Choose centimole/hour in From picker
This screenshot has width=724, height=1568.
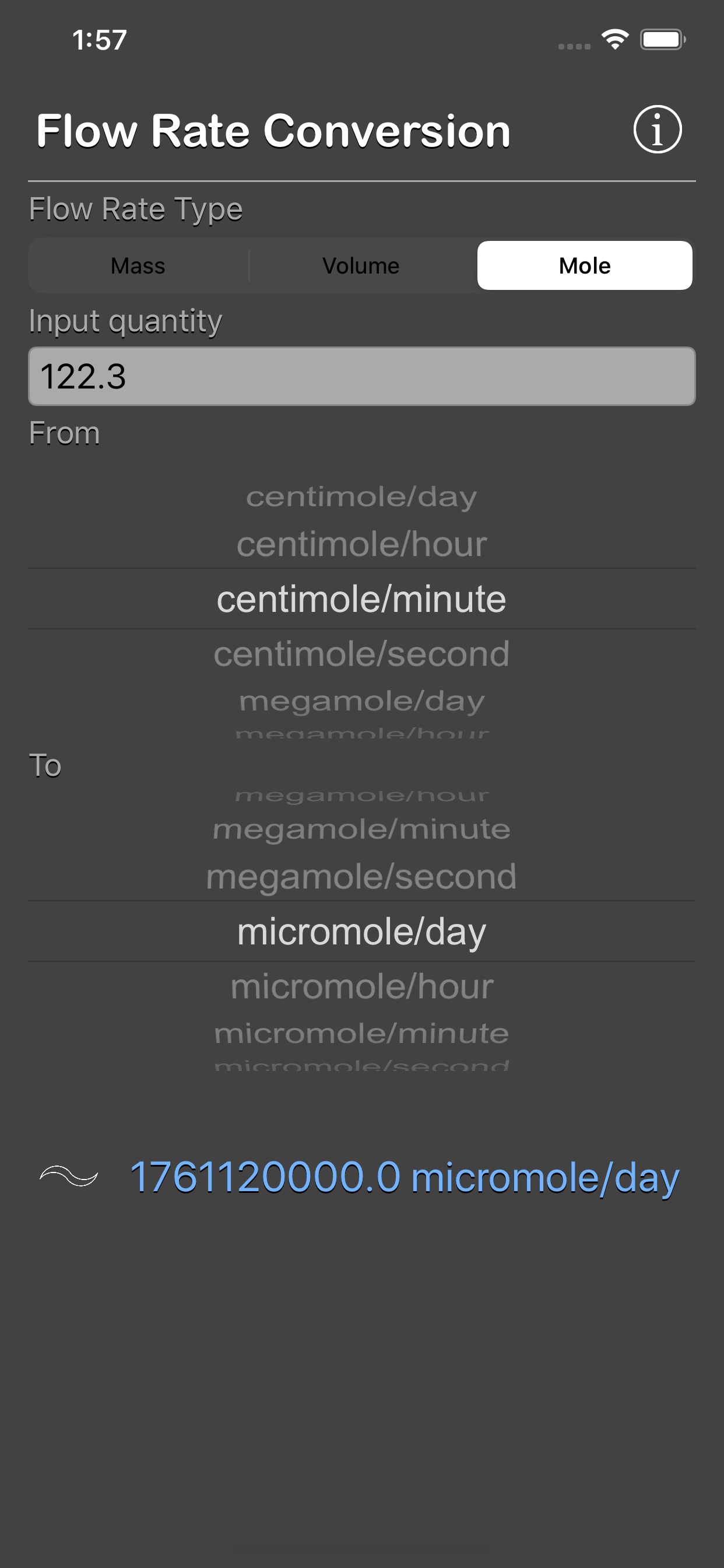361,544
